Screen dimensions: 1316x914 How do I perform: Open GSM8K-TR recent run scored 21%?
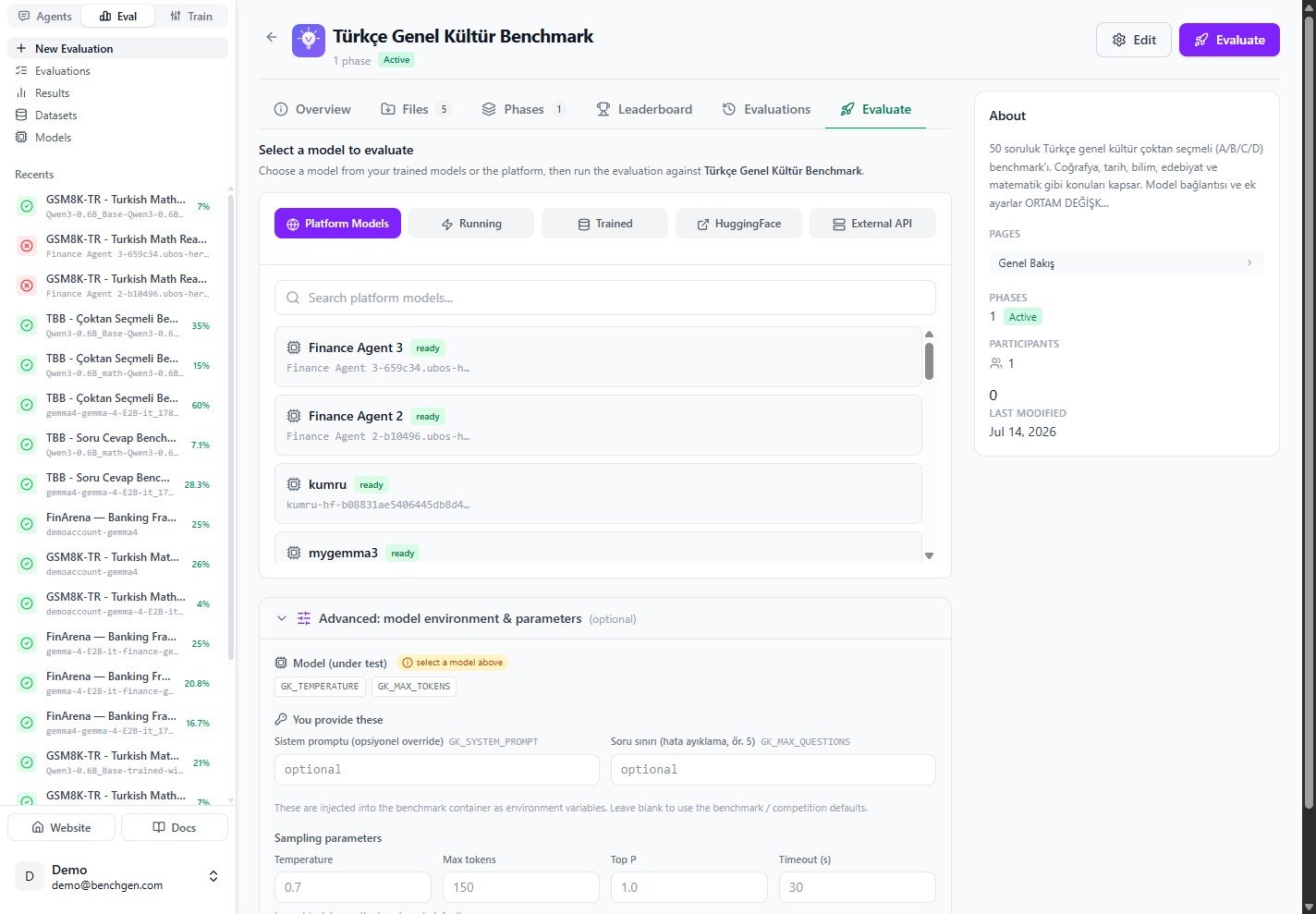click(x=116, y=762)
